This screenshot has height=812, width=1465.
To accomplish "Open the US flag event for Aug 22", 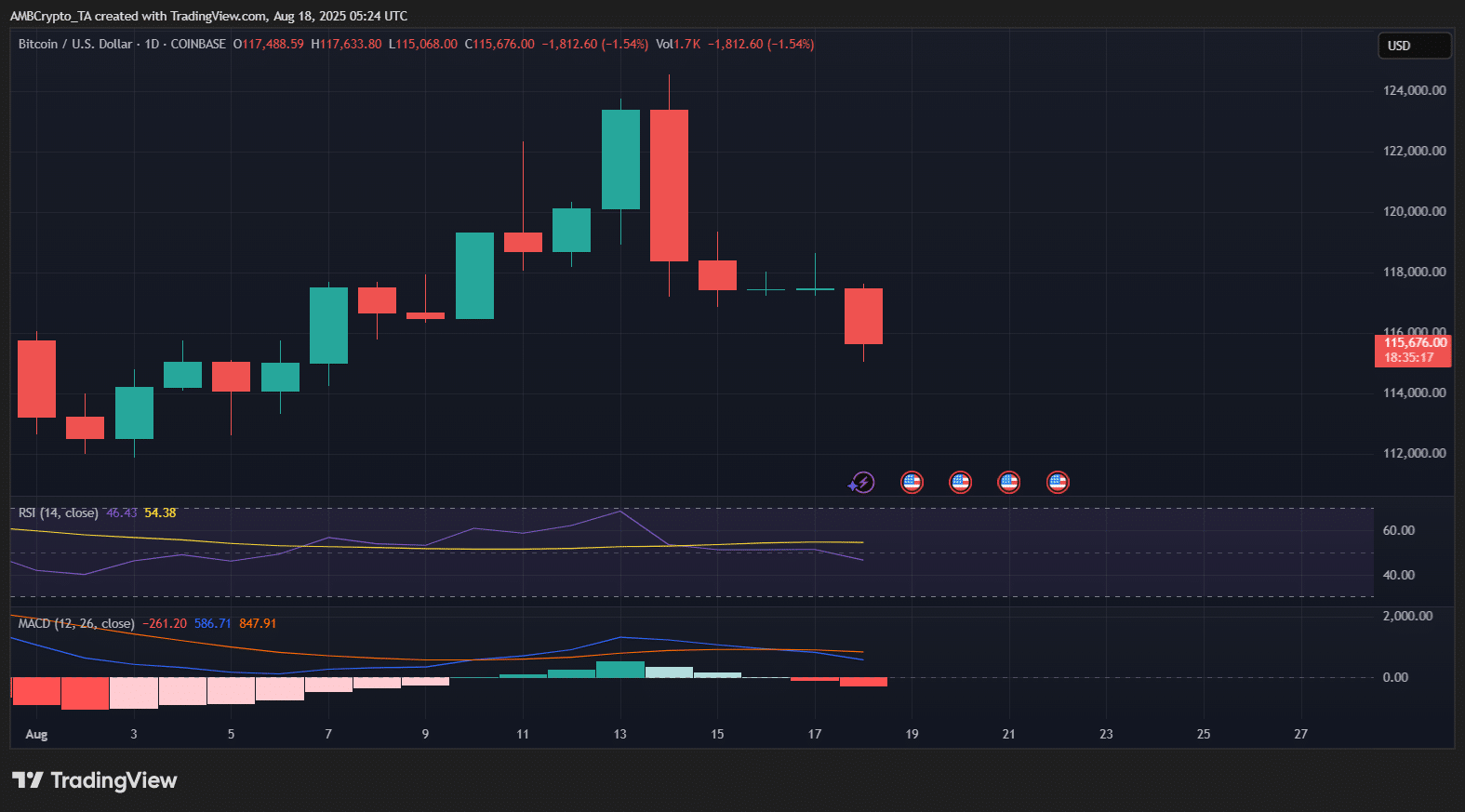I will click(x=1058, y=482).
